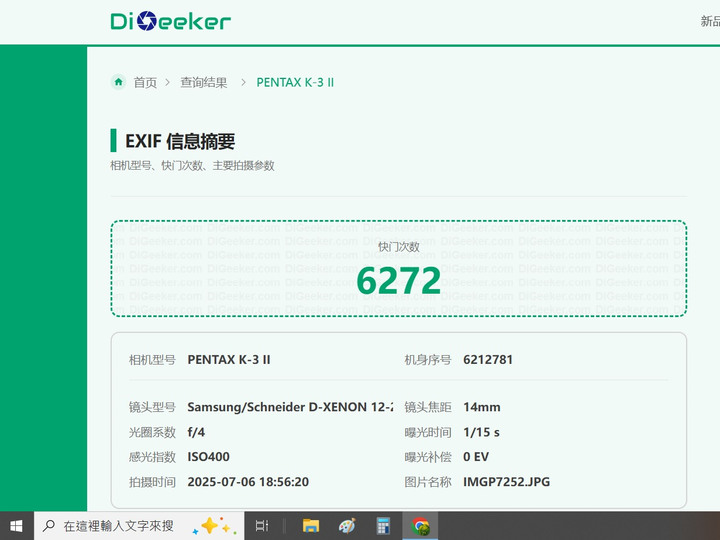
Task: Click the 镜头型号 label
Action: (x=152, y=407)
